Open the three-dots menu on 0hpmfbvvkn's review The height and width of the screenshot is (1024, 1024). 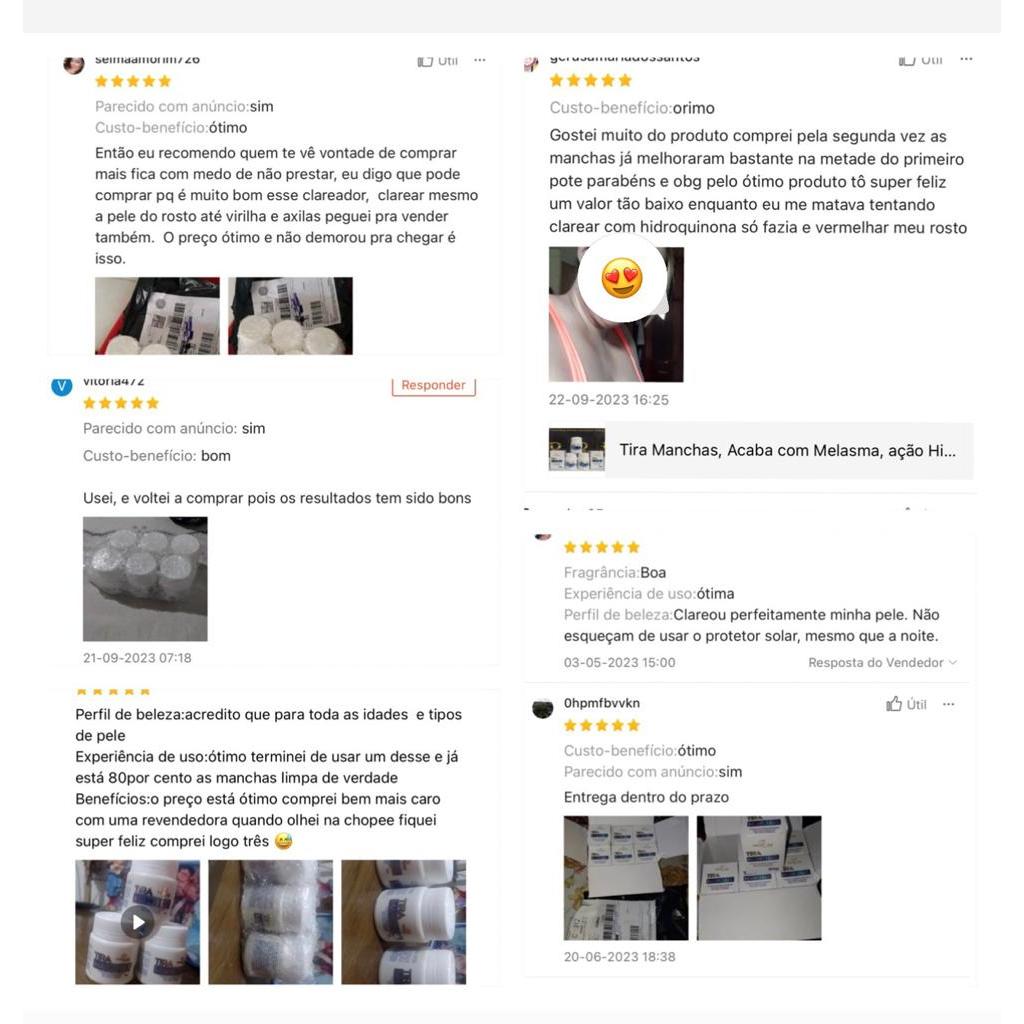click(x=948, y=704)
